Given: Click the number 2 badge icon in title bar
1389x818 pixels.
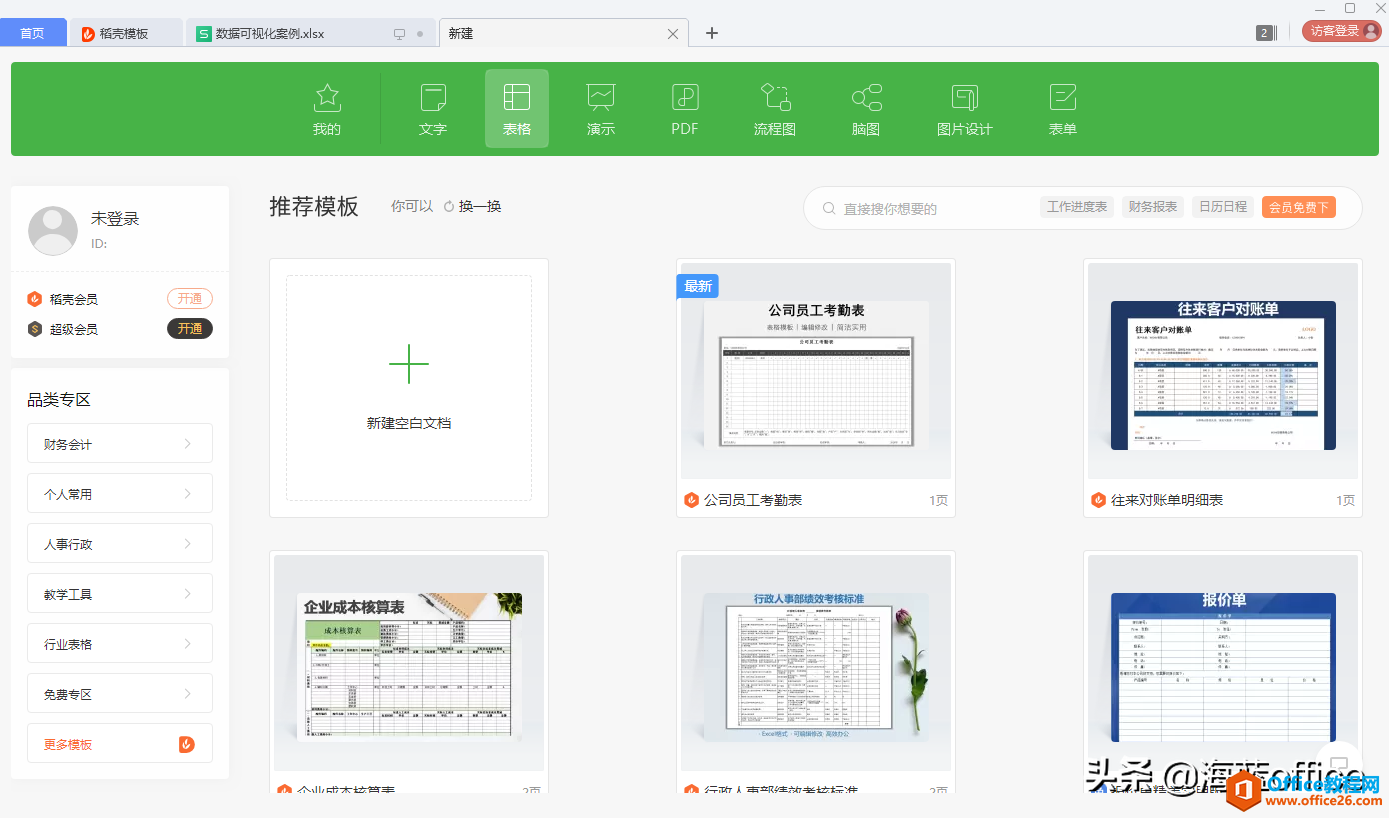Looking at the screenshot, I should pos(1266,33).
